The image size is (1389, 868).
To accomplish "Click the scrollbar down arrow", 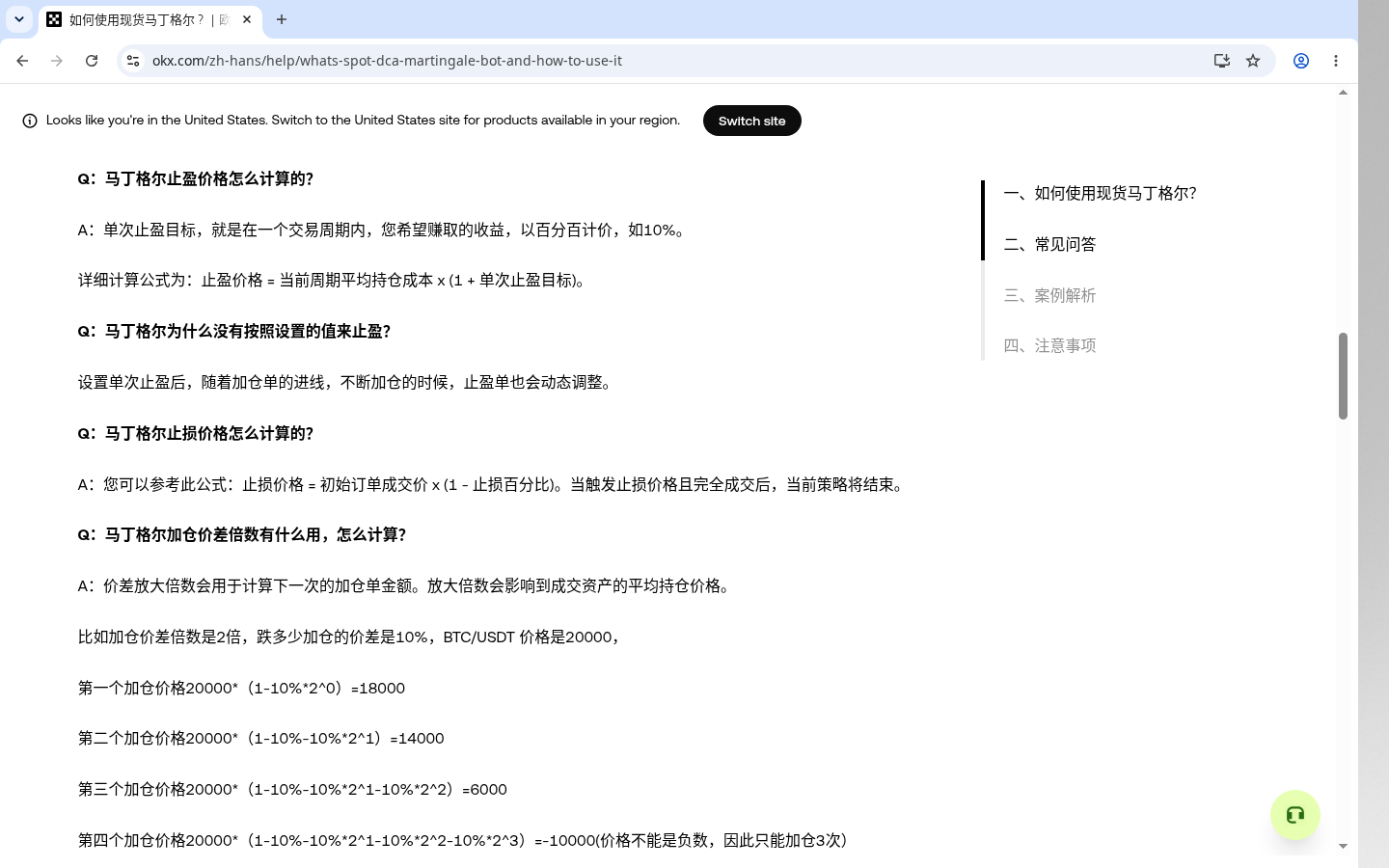I will coord(1343,846).
